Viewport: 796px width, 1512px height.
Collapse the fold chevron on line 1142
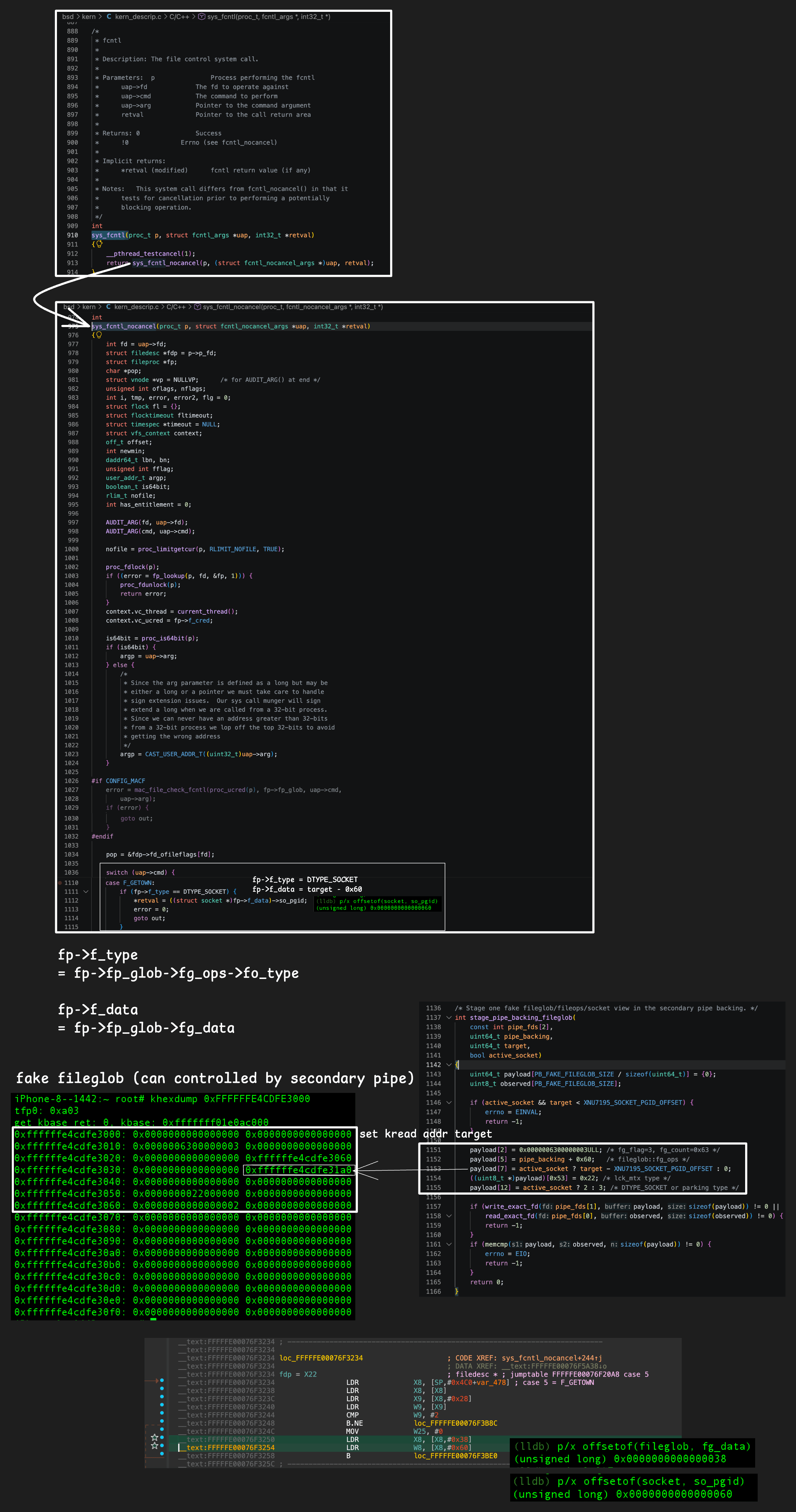[449, 1065]
